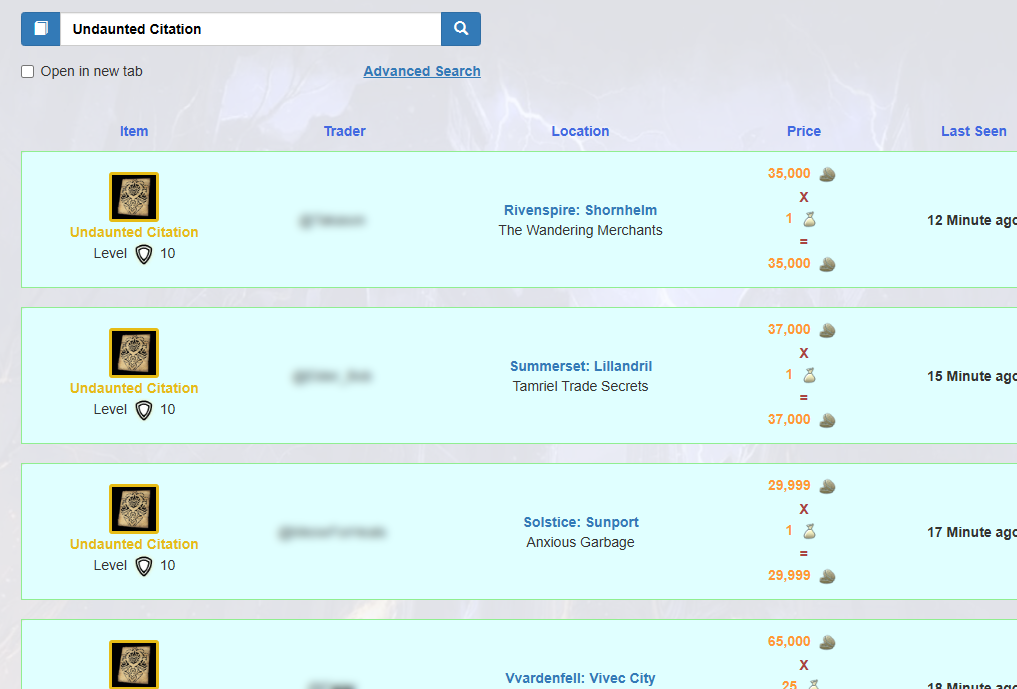Viewport: 1017px width, 689px height.
Task: Click the Undaunted Citation icon in Lillandril row
Action: [134, 352]
